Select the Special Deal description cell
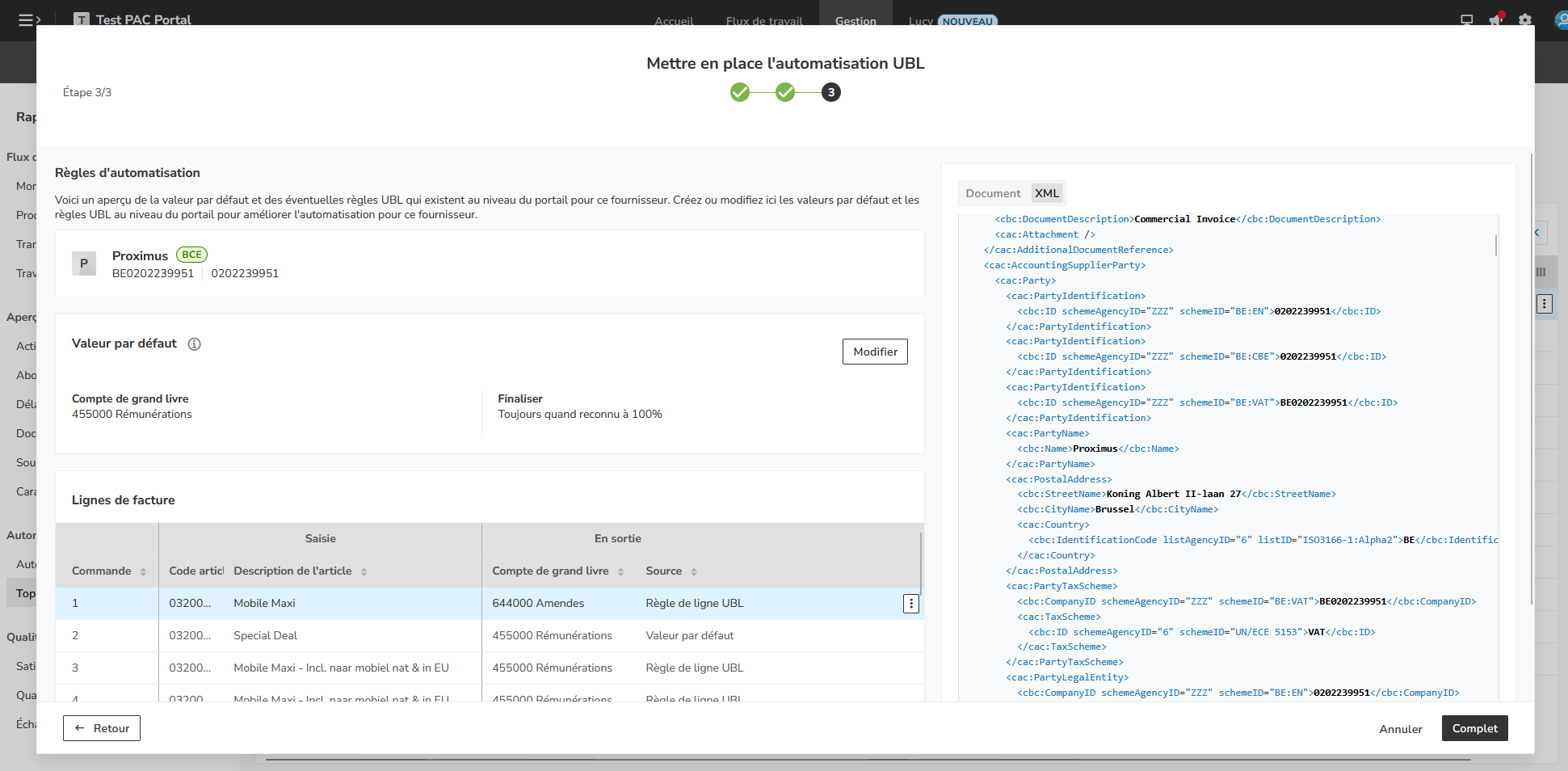The width and height of the screenshot is (1568, 771). point(265,636)
